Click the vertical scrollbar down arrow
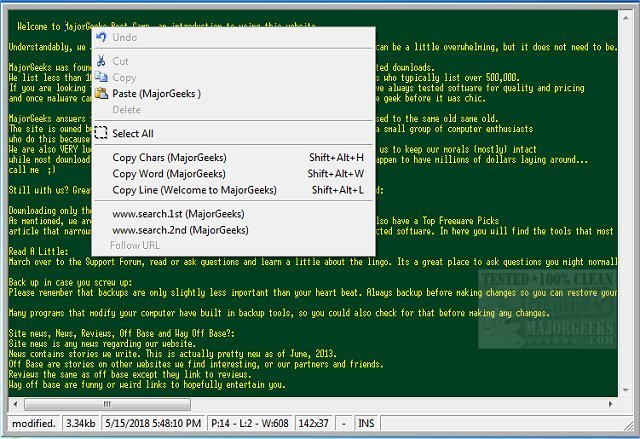 (x=626, y=390)
